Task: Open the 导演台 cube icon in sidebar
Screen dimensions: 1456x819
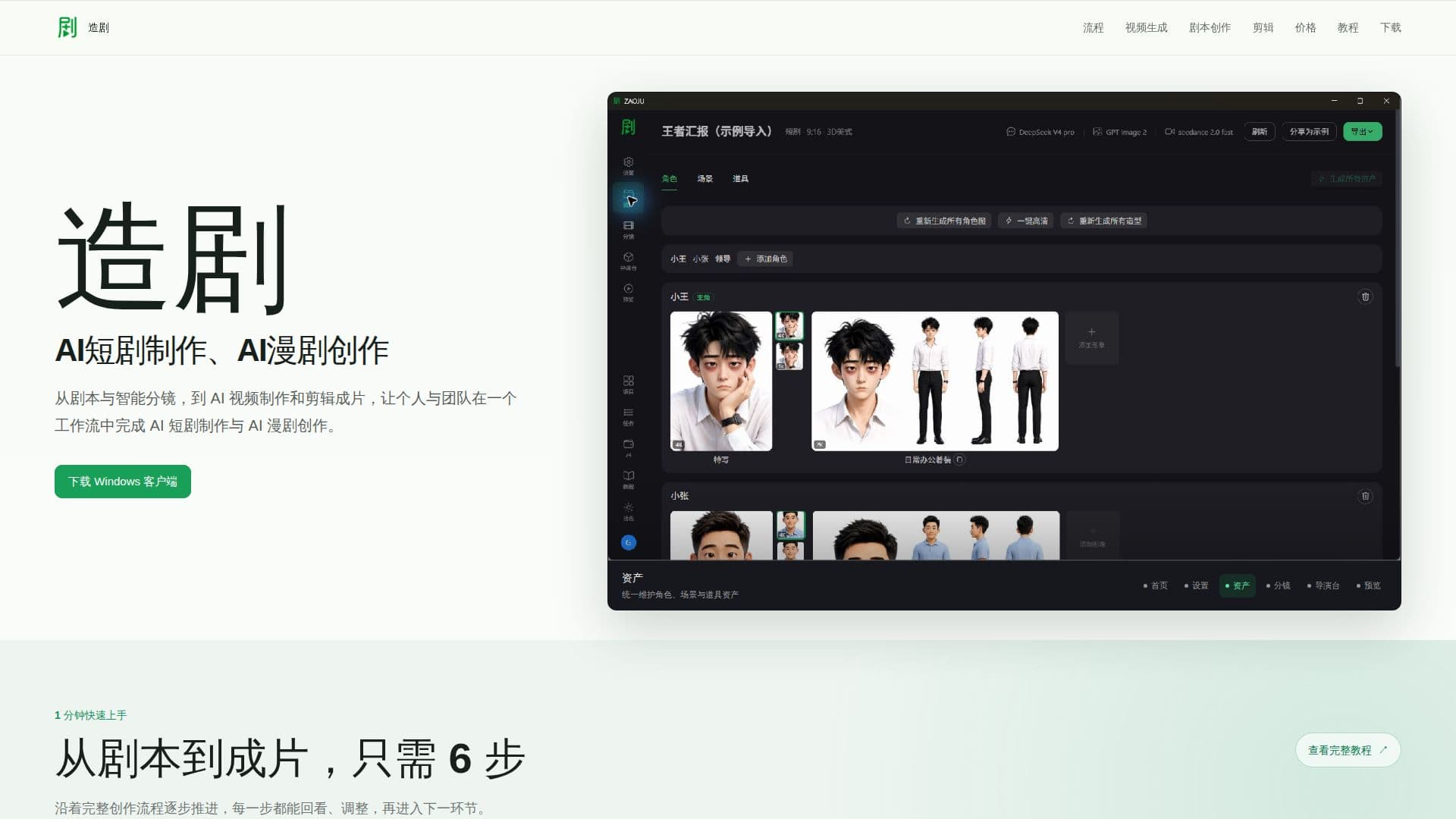Action: tap(629, 261)
